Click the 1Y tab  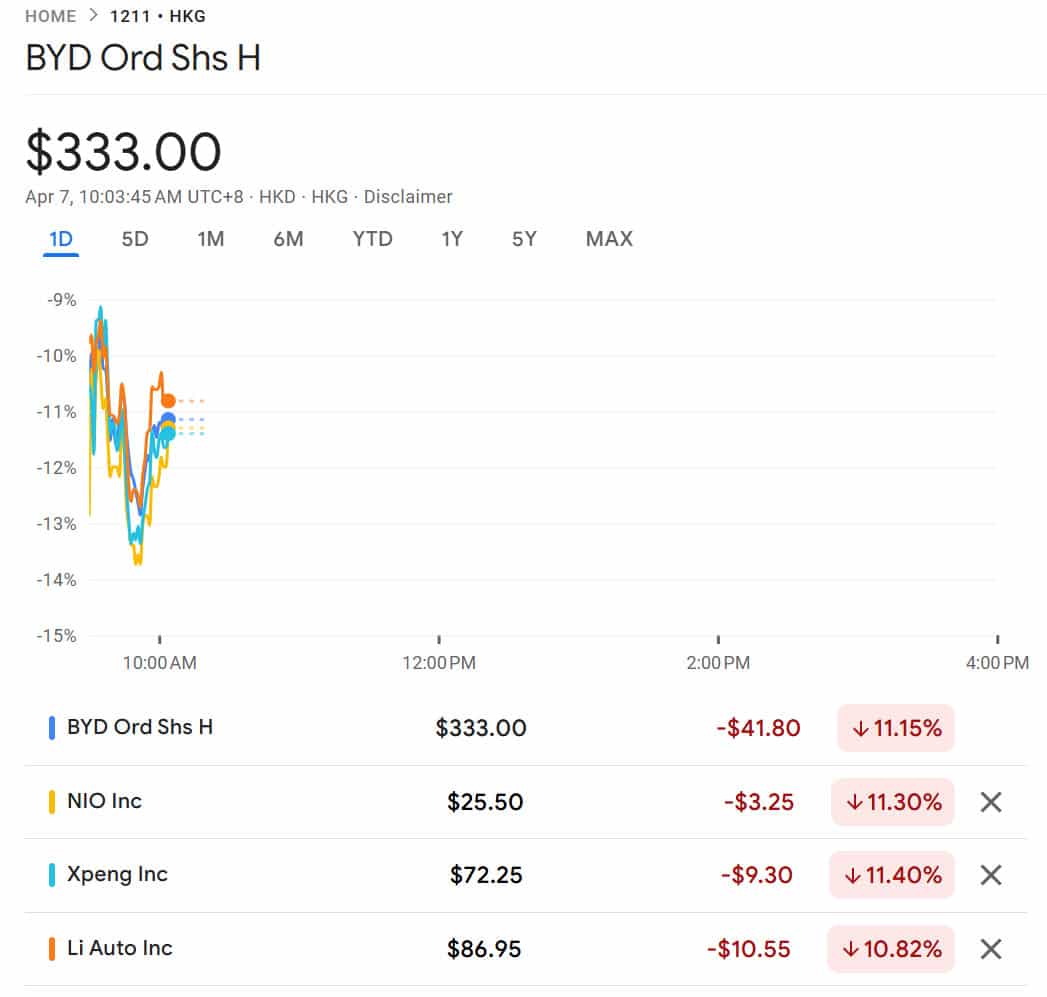(452, 239)
